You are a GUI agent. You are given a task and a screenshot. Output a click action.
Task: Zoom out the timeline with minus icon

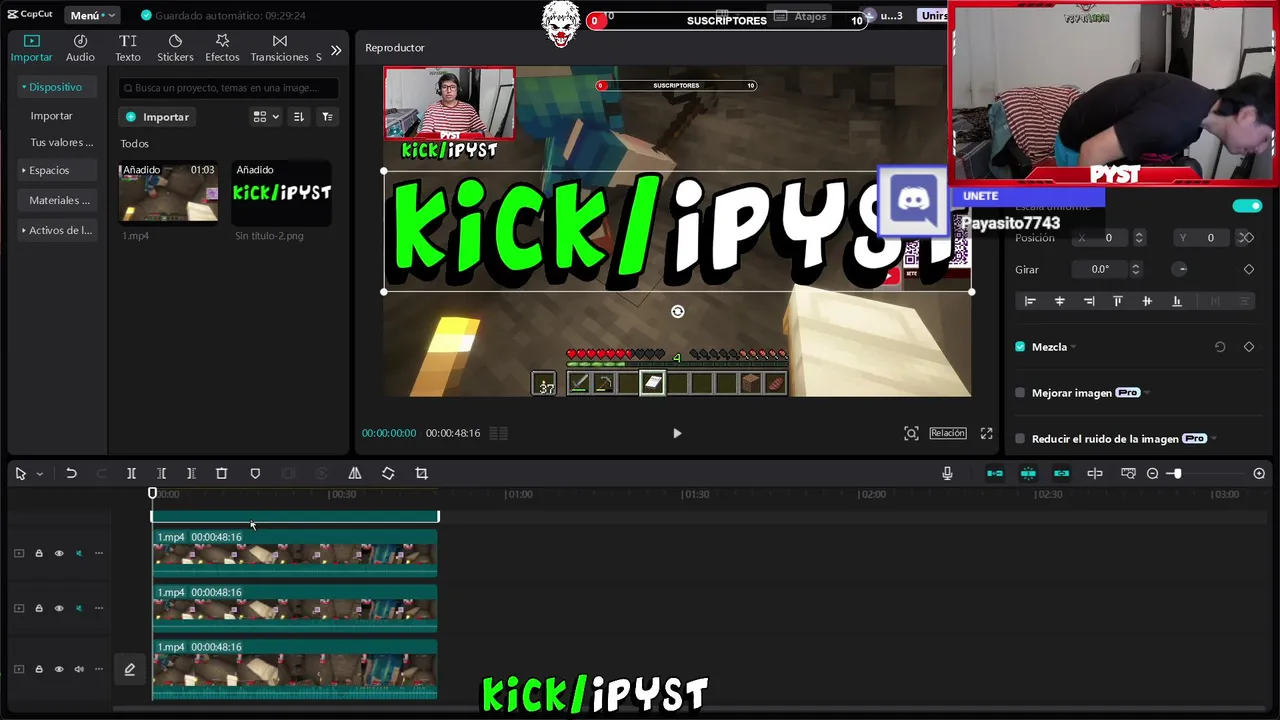1153,473
